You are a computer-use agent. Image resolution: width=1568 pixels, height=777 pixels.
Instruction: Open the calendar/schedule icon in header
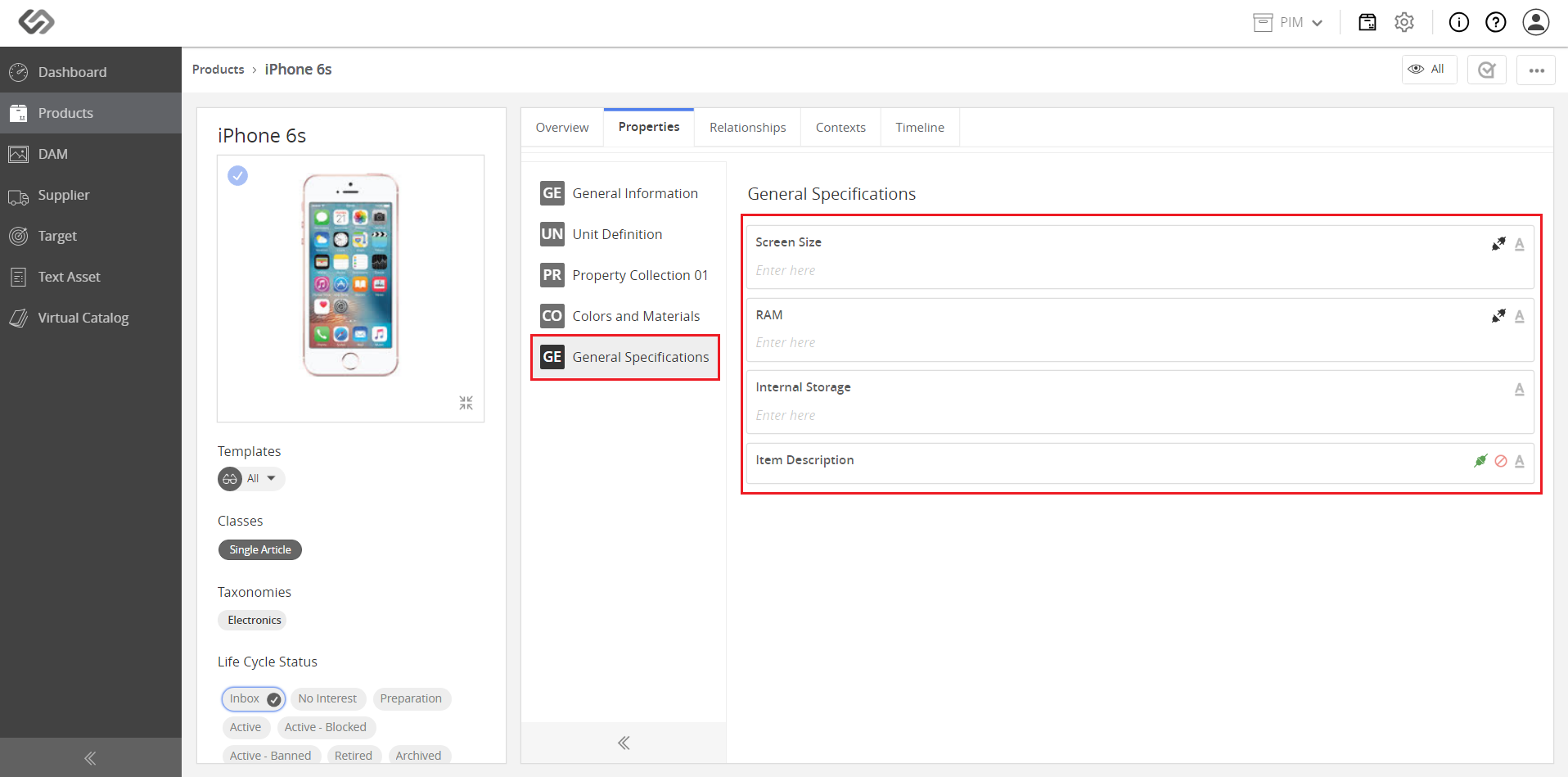[1367, 22]
